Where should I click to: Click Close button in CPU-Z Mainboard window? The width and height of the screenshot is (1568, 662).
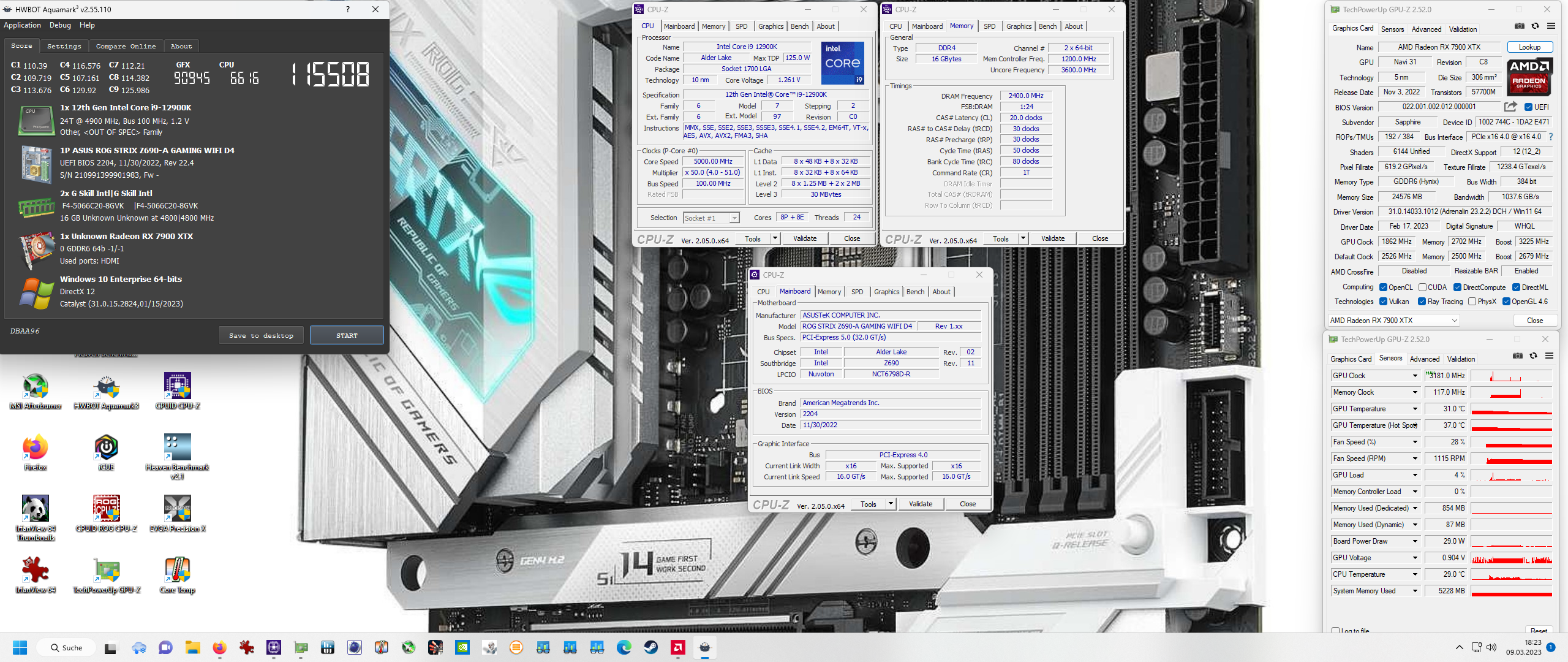968,504
